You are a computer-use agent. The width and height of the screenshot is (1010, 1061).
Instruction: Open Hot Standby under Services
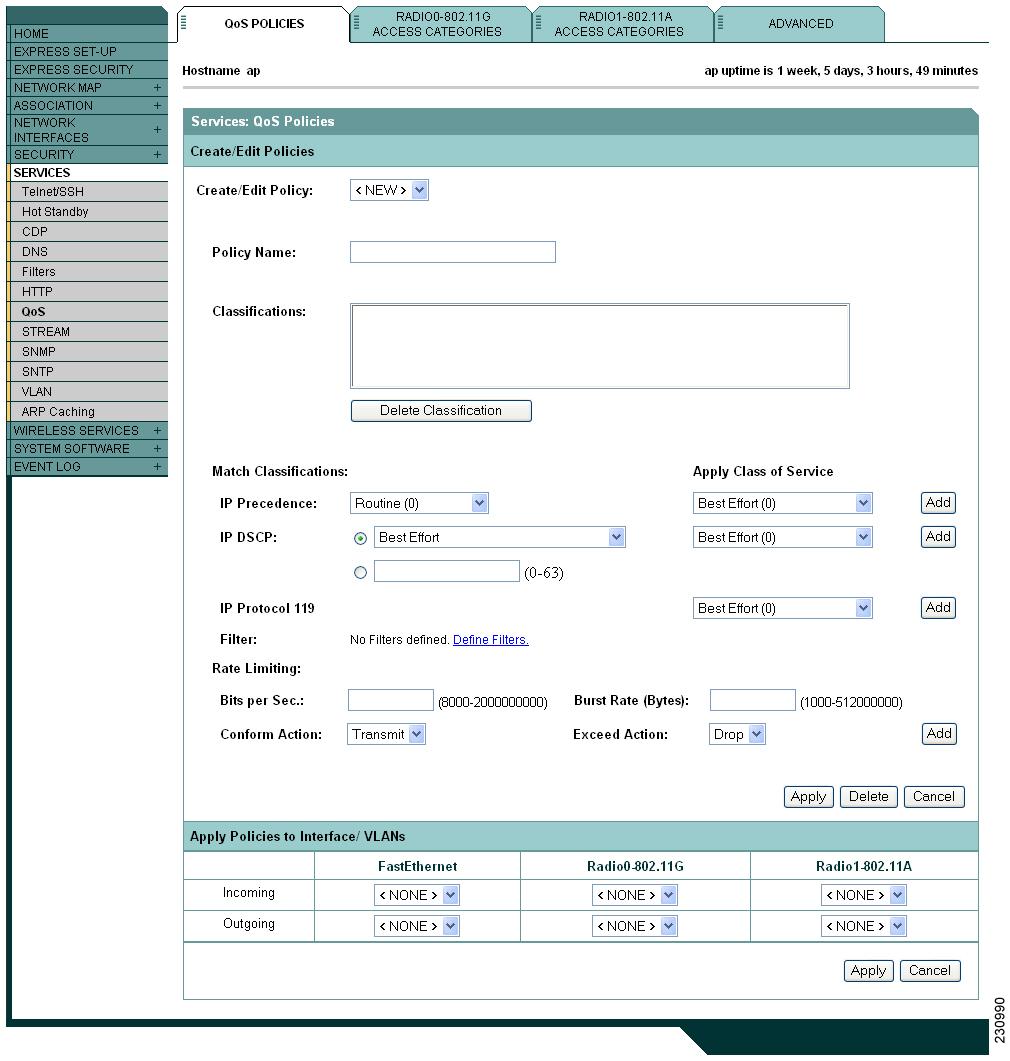[x=87, y=212]
